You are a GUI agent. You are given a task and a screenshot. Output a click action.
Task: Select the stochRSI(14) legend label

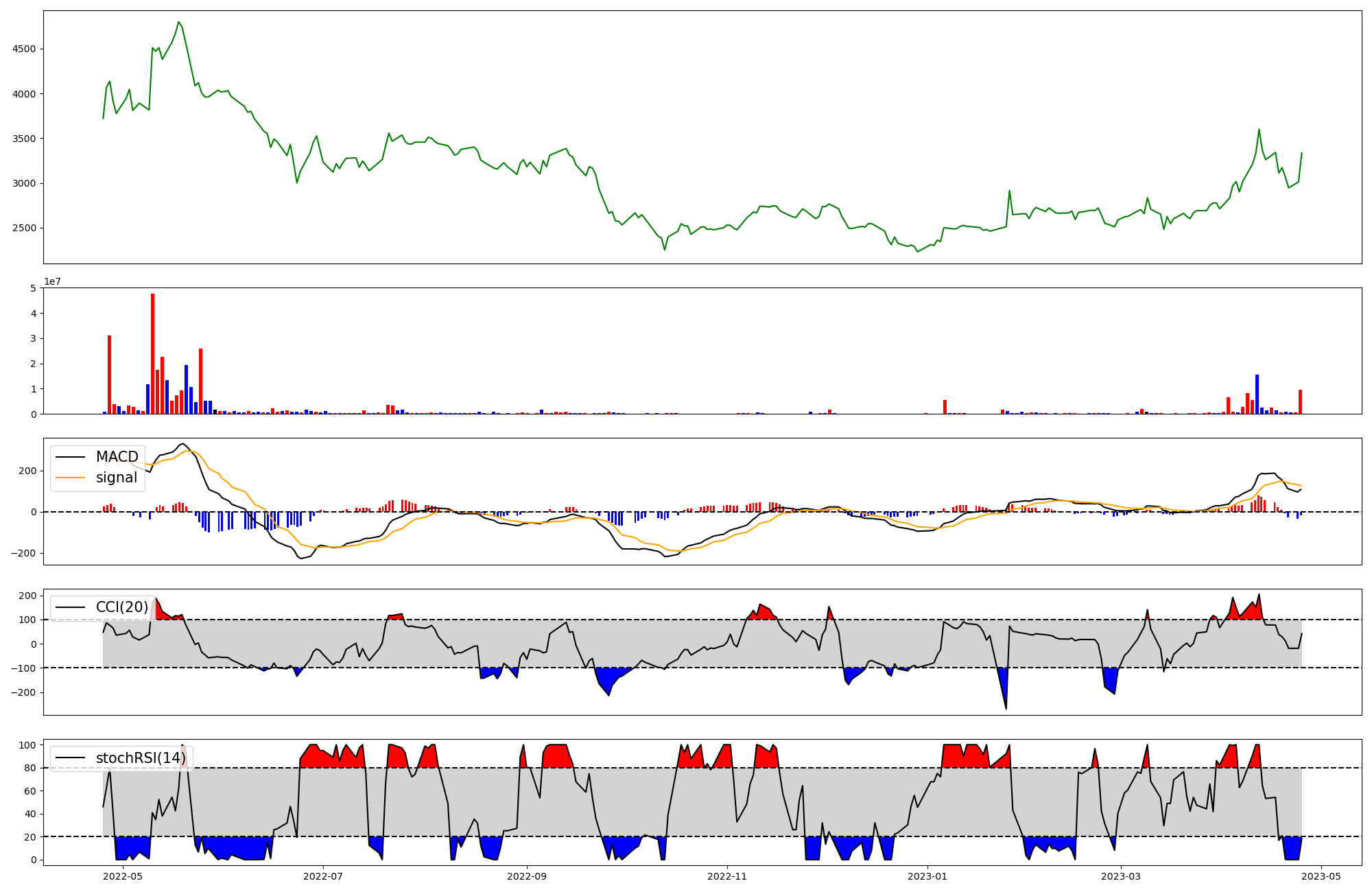coord(141,758)
